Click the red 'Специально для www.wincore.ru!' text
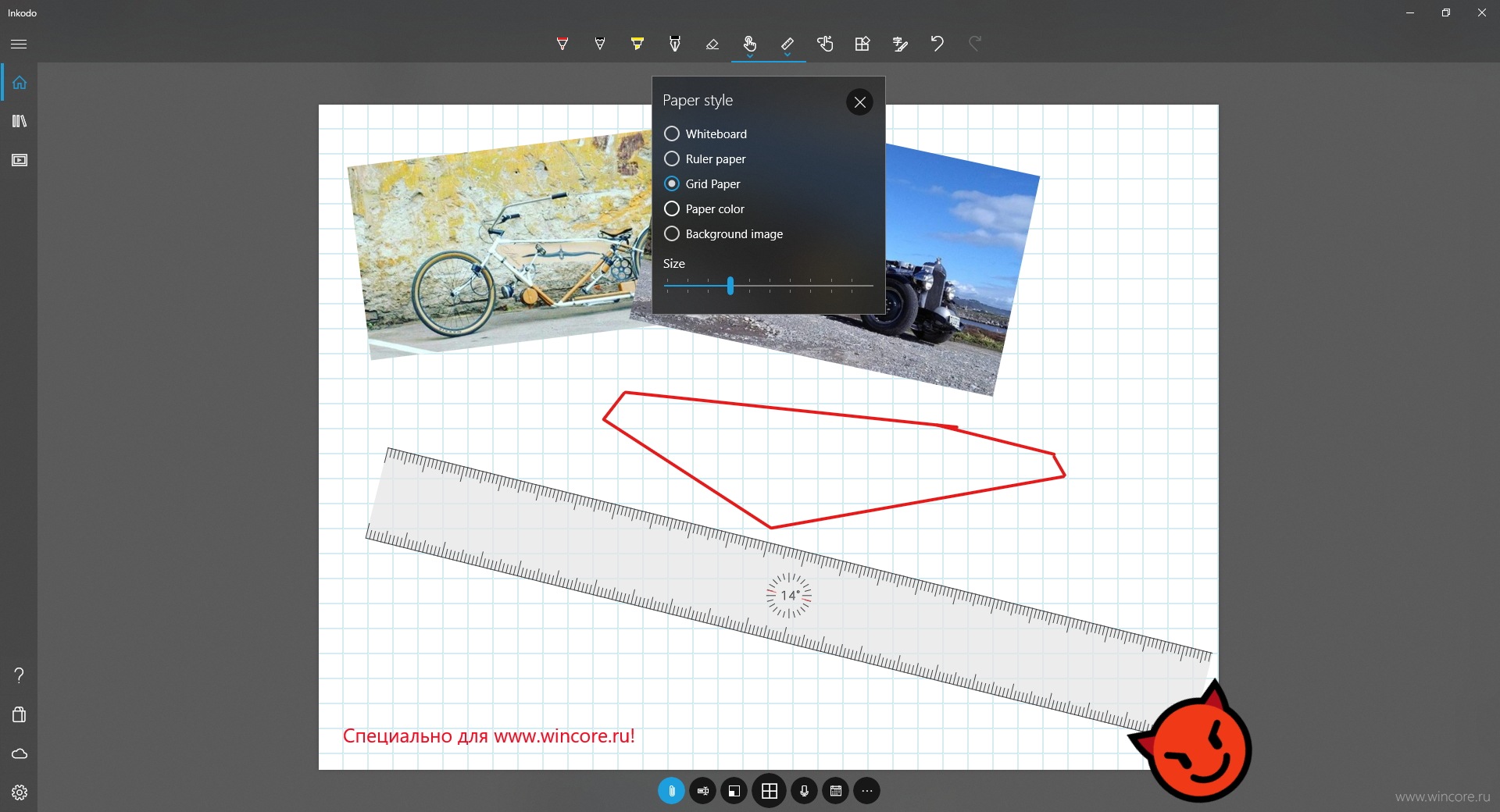Image resolution: width=1500 pixels, height=812 pixels. pyautogui.click(x=489, y=736)
